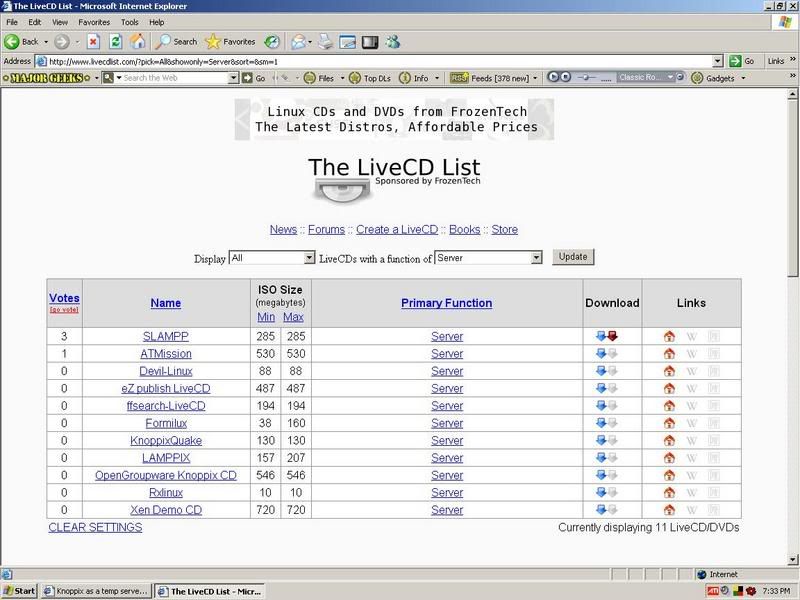Click the blue download arrow for Rxlinux
800x600 pixels.
(601, 492)
